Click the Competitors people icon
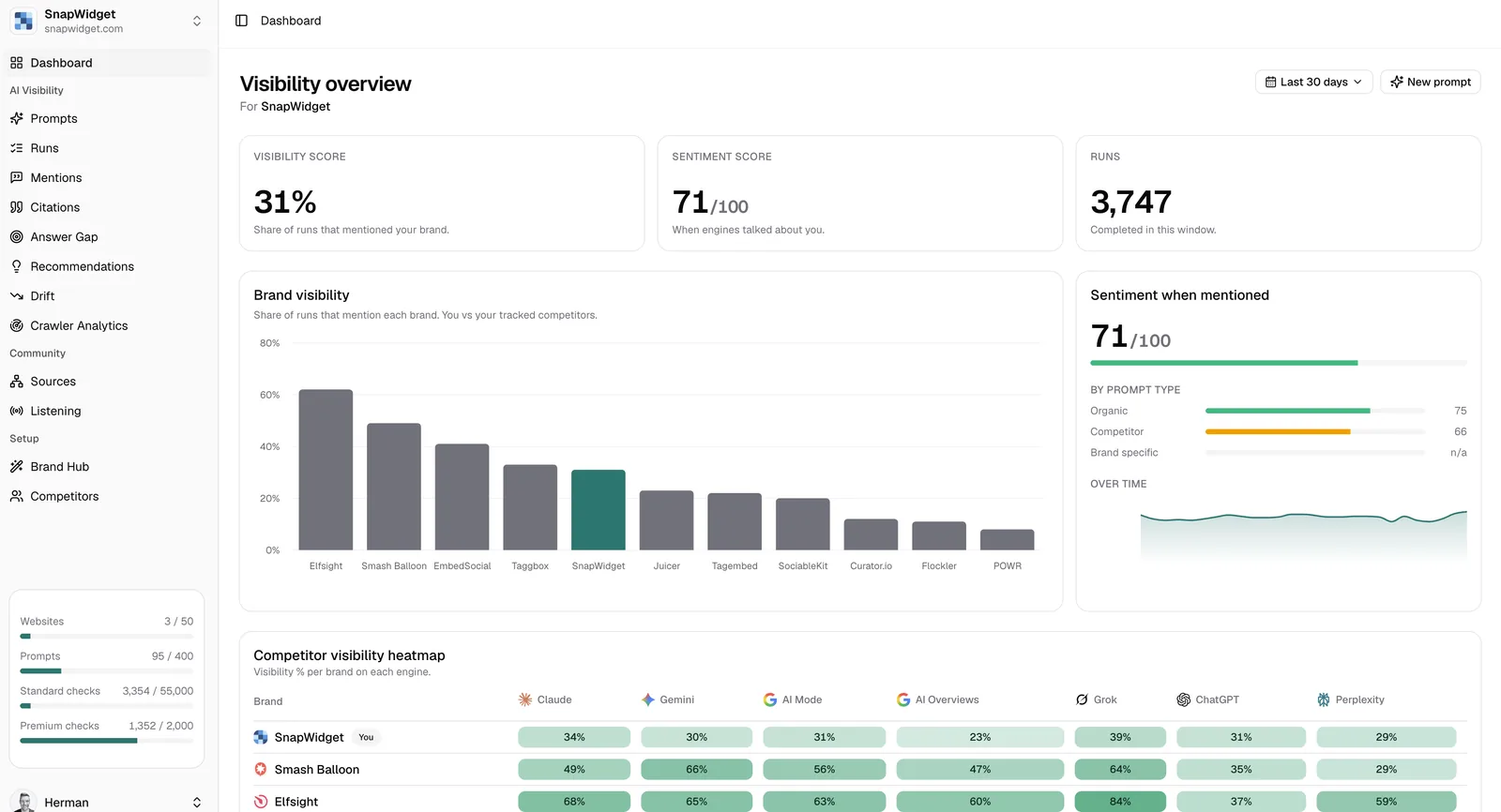This screenshot has height=812, width=1501. pos(16,496)
